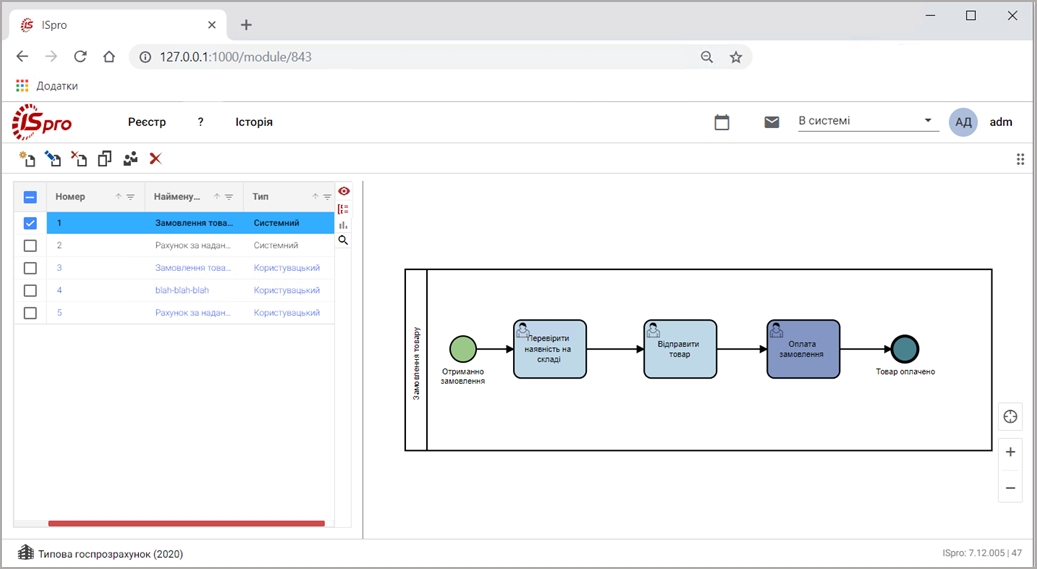Click the AД user avatar

[x=963, y=122]
